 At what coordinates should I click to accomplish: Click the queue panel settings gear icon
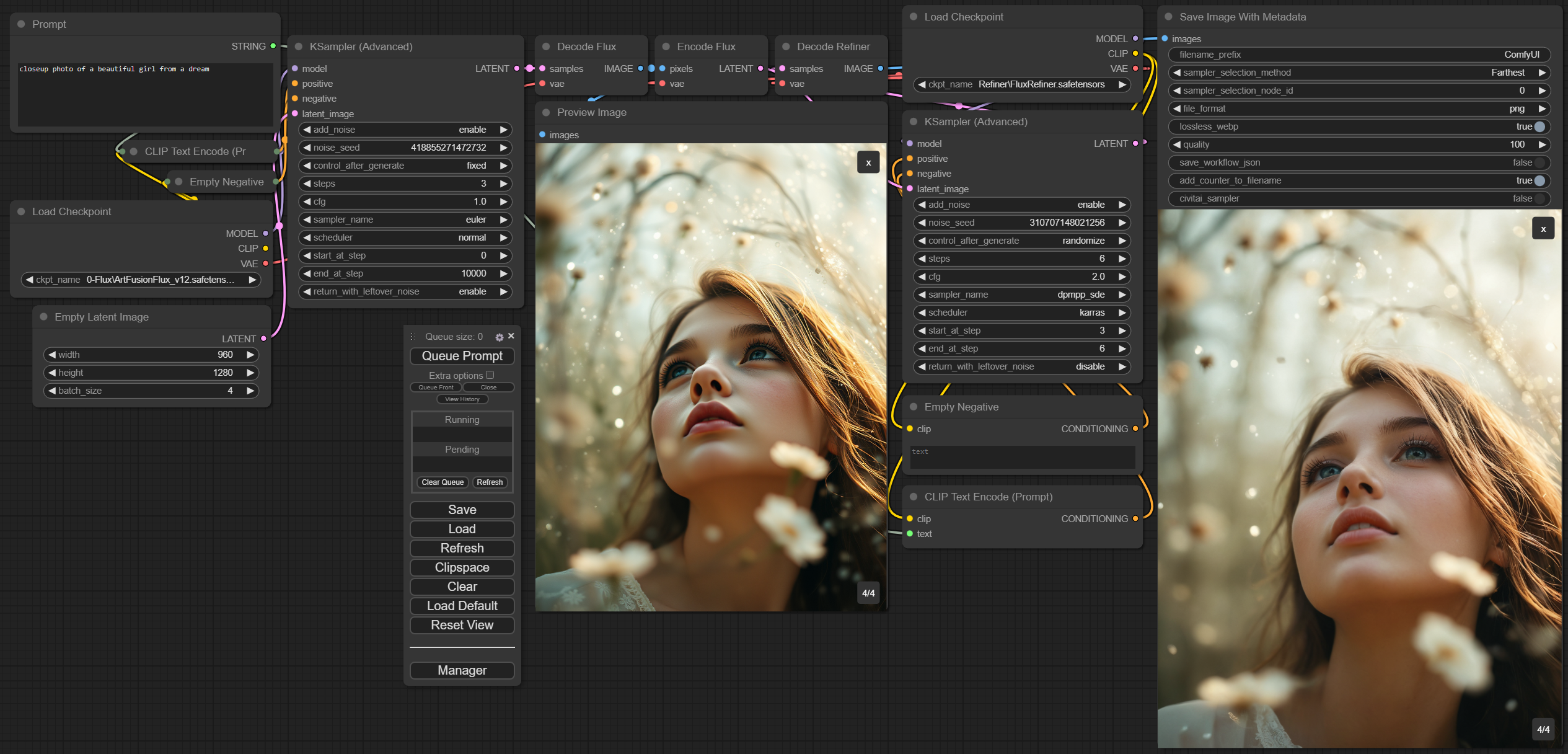pyautogui.click(x=499, y=337)
